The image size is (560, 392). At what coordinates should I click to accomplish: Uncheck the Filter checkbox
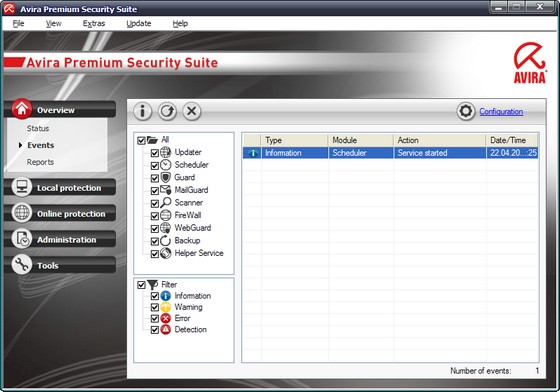(141, 285)
